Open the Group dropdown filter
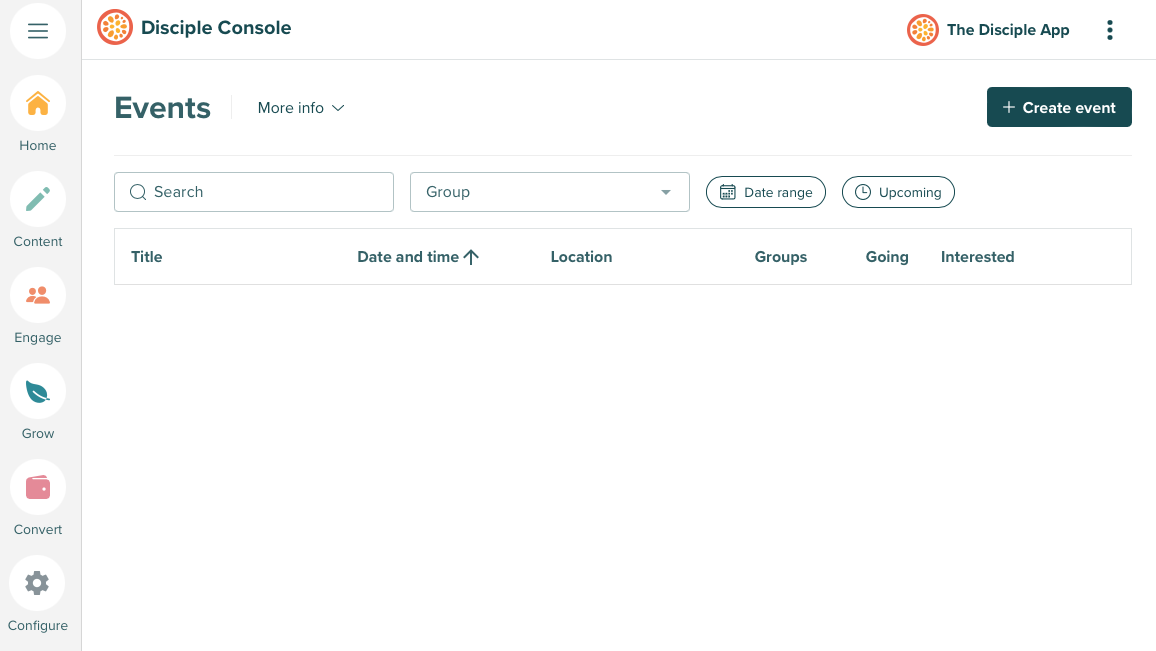The height and width of the screenshot is (651, 1156). coord(550,192)
